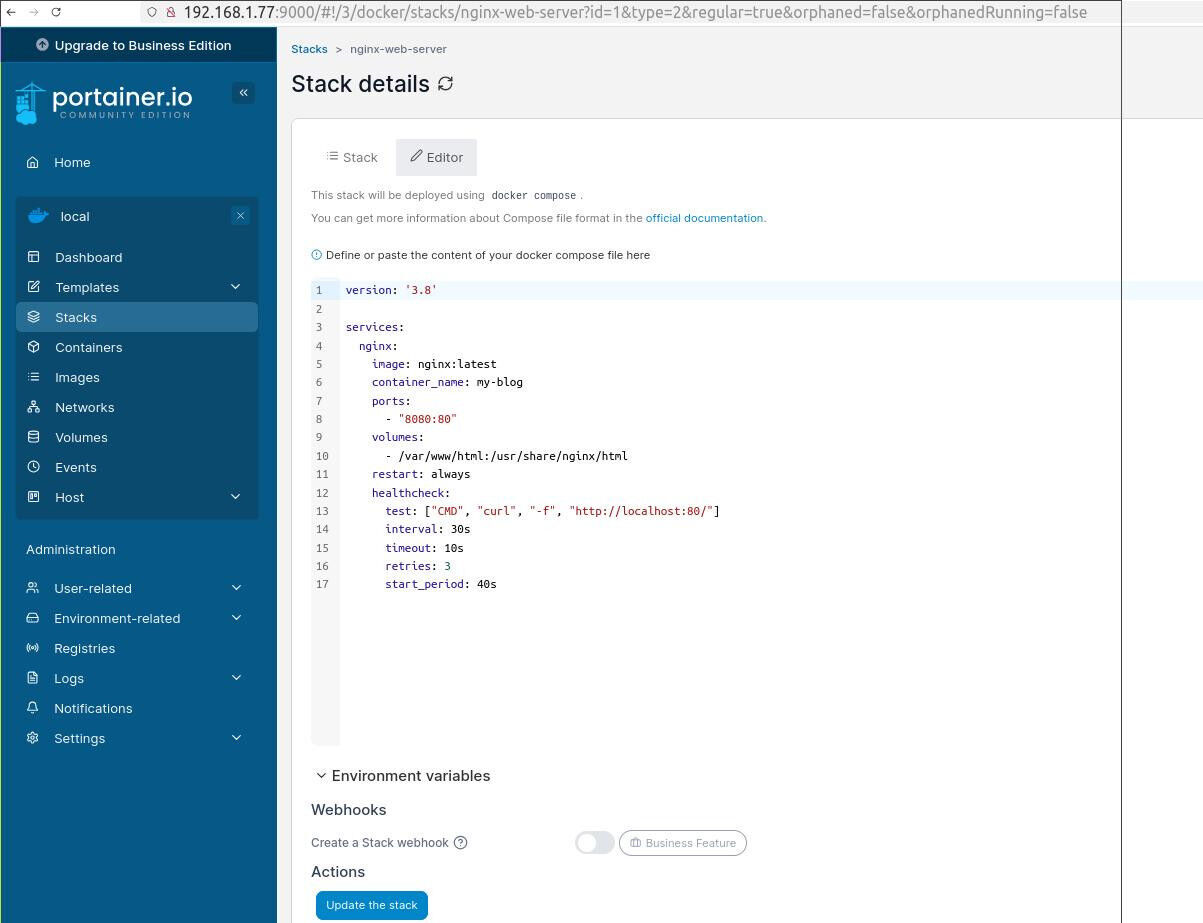The image size is (1203, 923).
Task: Click the Stacks breadcrumb link
Action: 309,49
